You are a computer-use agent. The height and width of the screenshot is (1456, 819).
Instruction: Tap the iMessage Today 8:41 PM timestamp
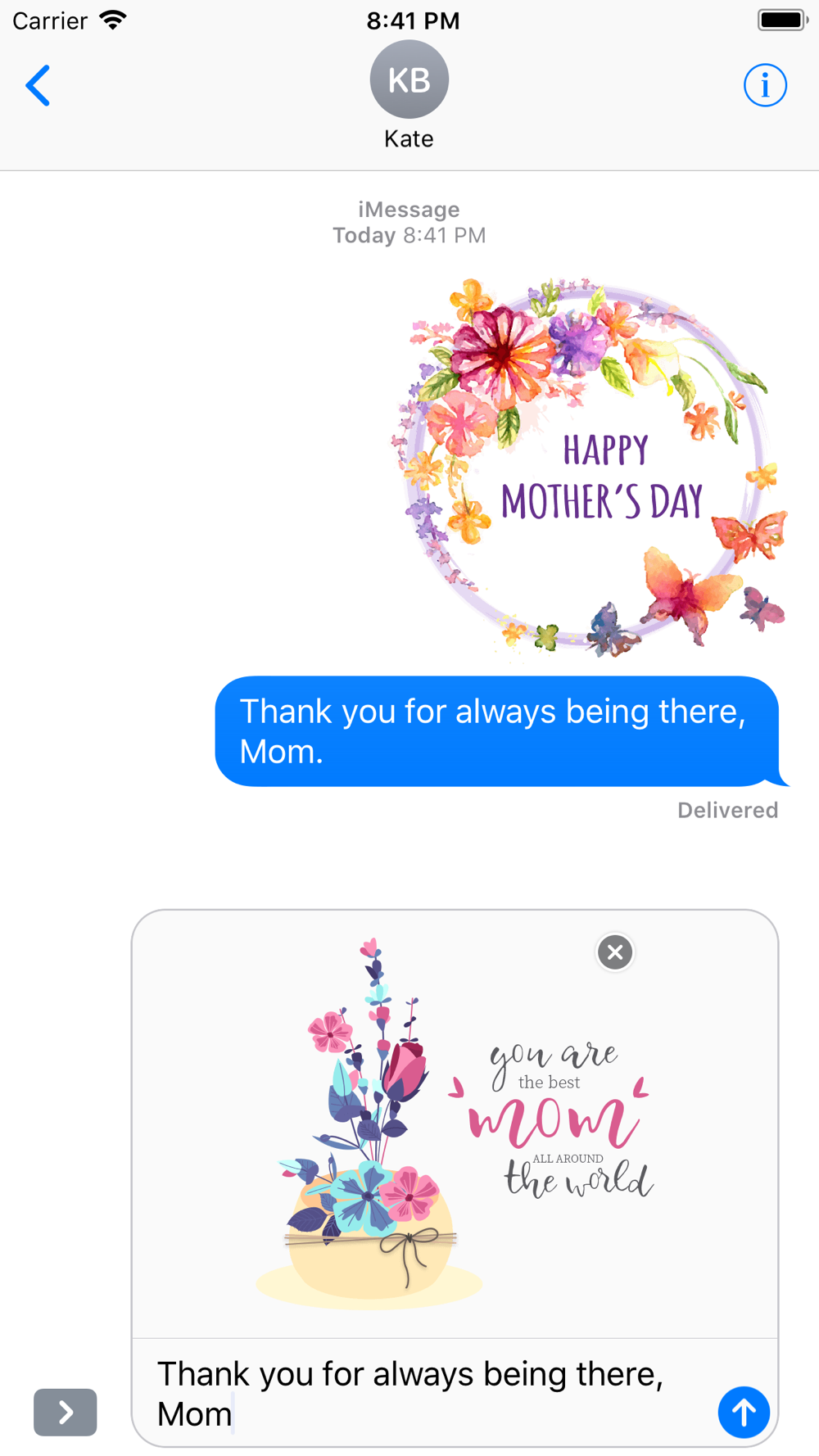(x=409, y=222)
